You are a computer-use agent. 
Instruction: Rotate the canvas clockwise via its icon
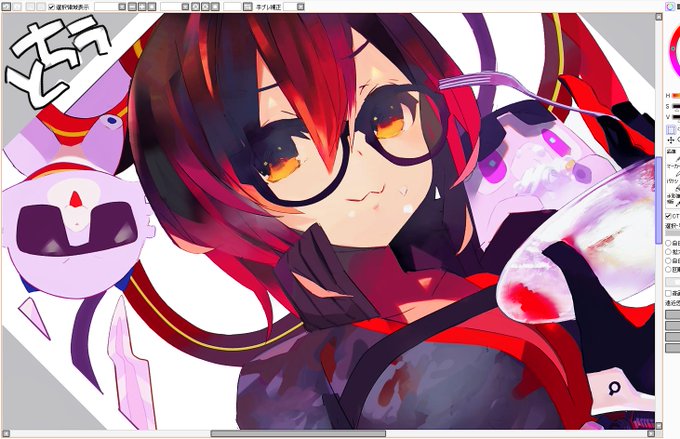205,7
